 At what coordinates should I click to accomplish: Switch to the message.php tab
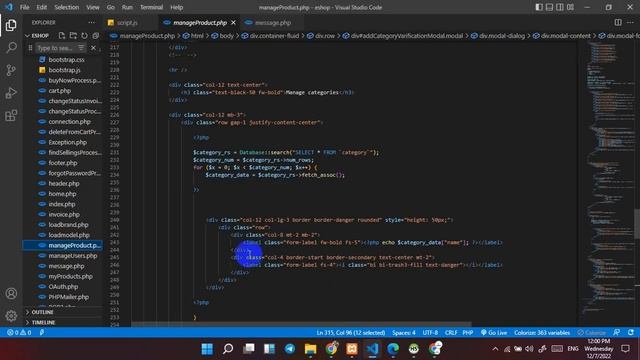tap(273, 22)
